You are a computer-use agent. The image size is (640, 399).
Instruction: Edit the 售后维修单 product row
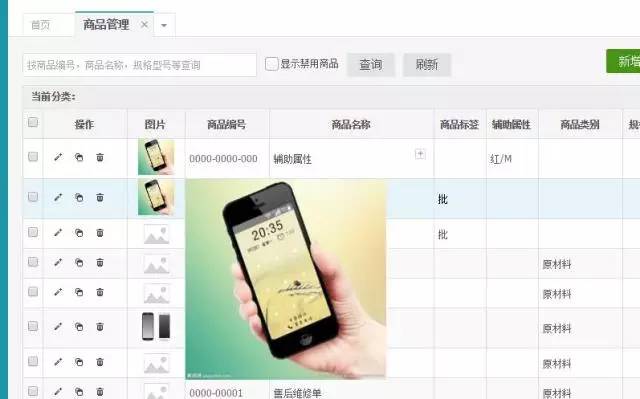coord(58,392)
